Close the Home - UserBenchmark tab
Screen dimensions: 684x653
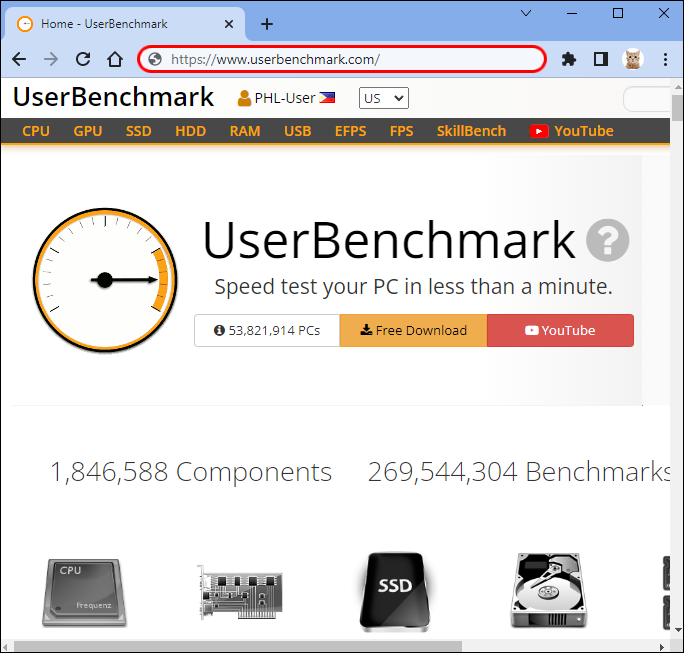pyautogui.click(x=229, y=24)
